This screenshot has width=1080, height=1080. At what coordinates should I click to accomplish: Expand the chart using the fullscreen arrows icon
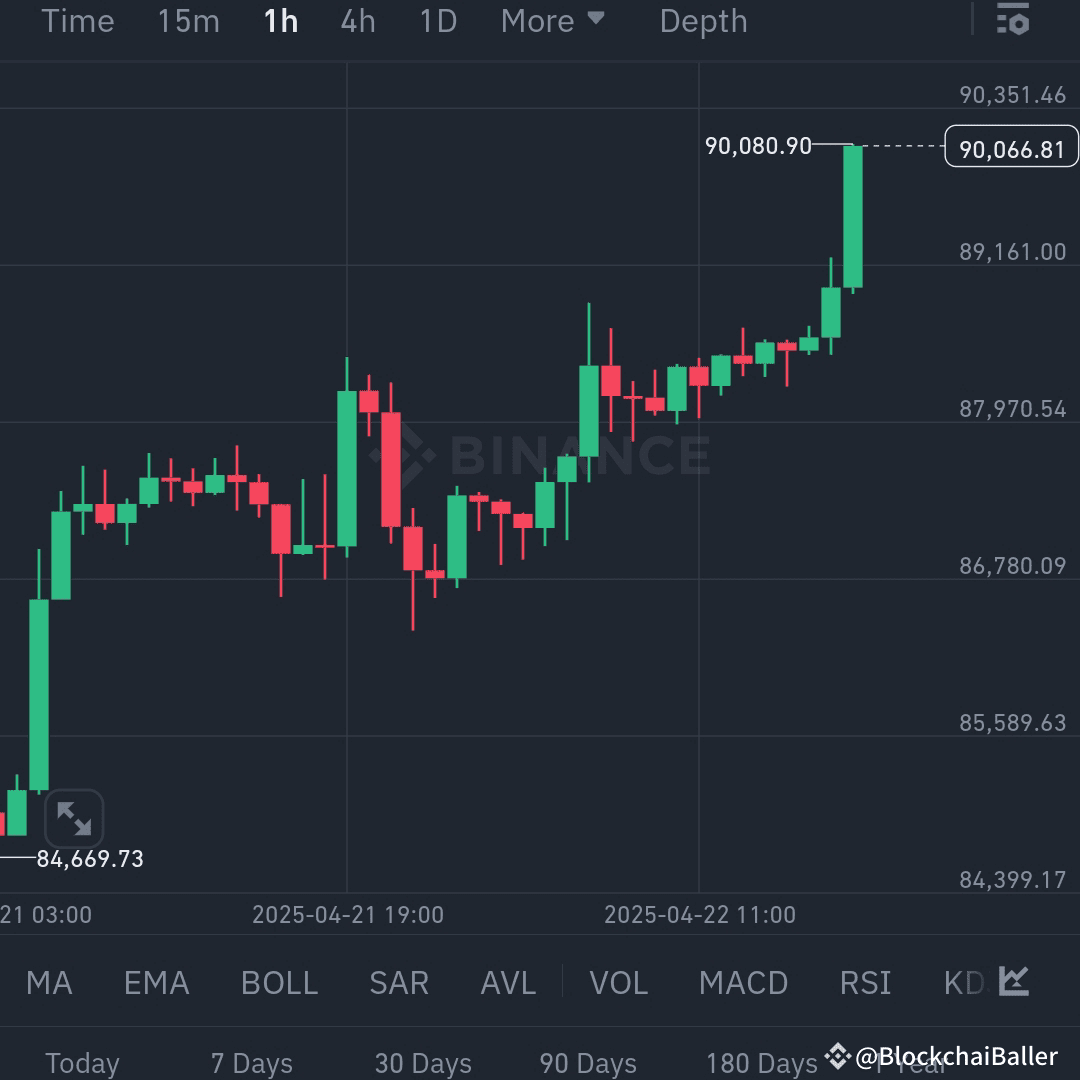click(76, 818)
